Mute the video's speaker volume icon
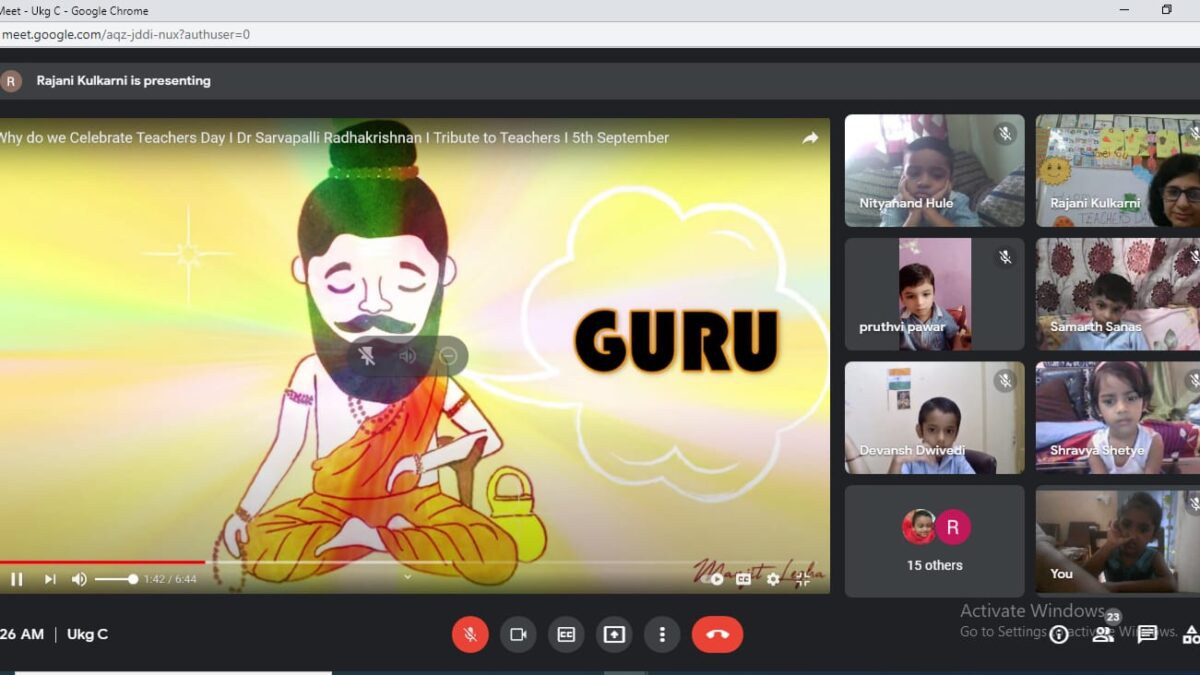The width and height of the screenshot is (1200, 675). tap(79, 579)
